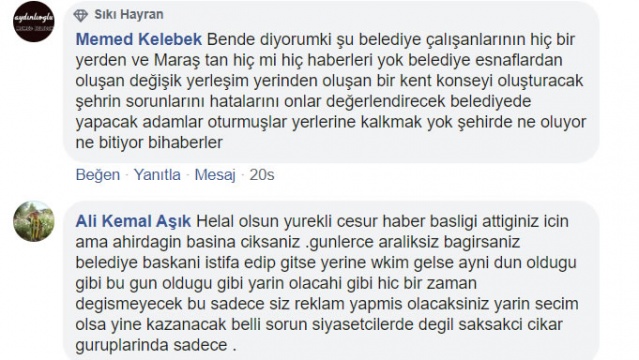Screen dimensions: 639x360
Task: Like Memed Kelebek's comment with Beğen
Action: point(98,175)
